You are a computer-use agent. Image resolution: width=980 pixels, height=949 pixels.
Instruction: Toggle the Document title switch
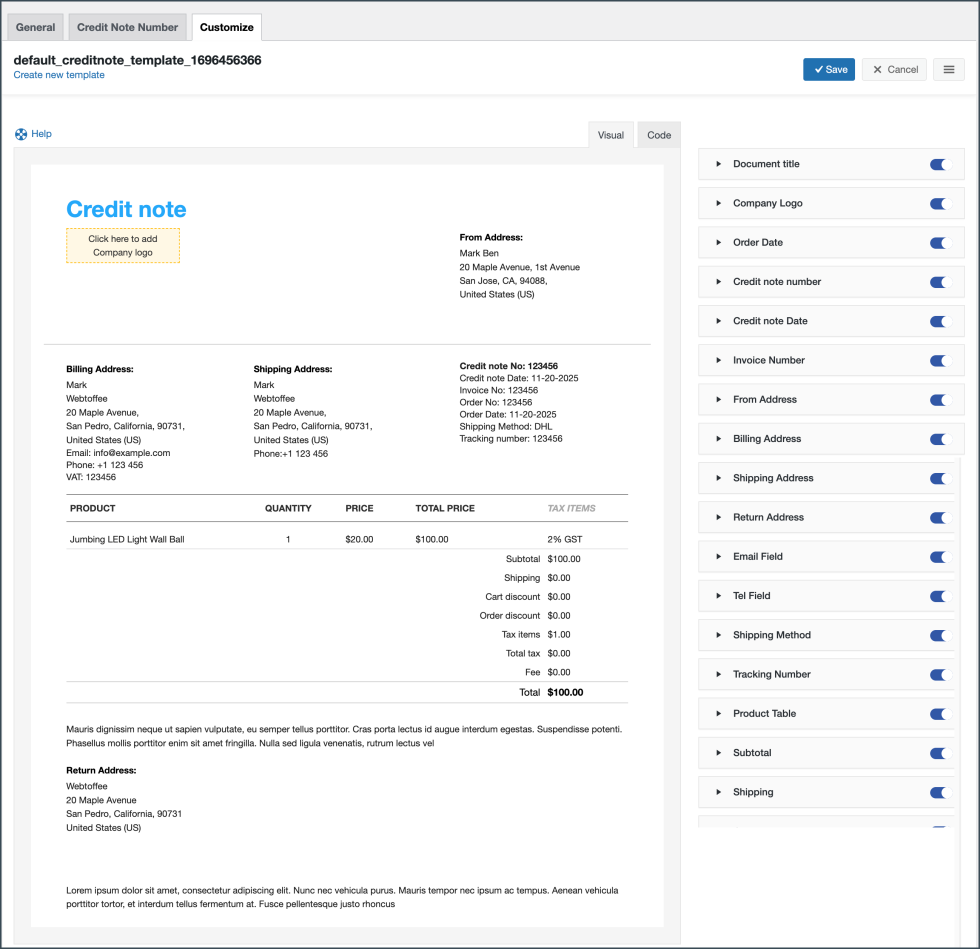point(941,164)
